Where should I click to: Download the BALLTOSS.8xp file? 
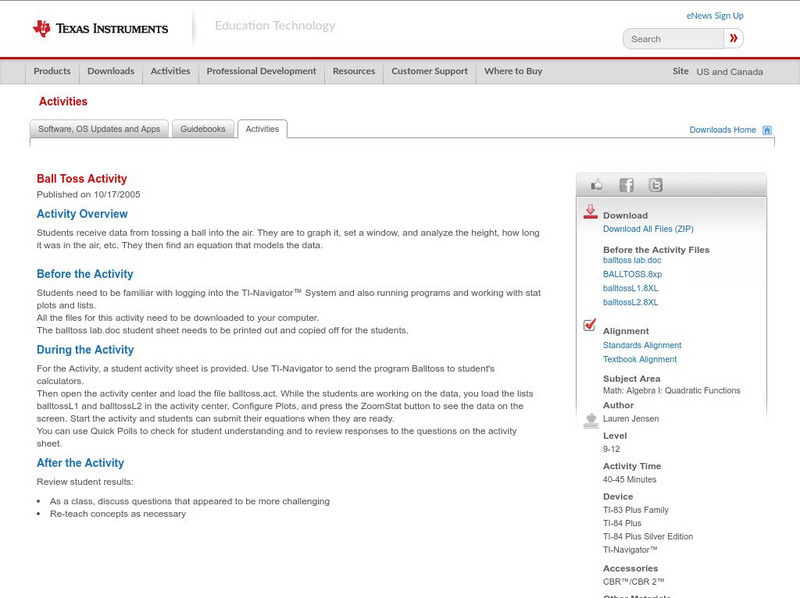[632, 274]
